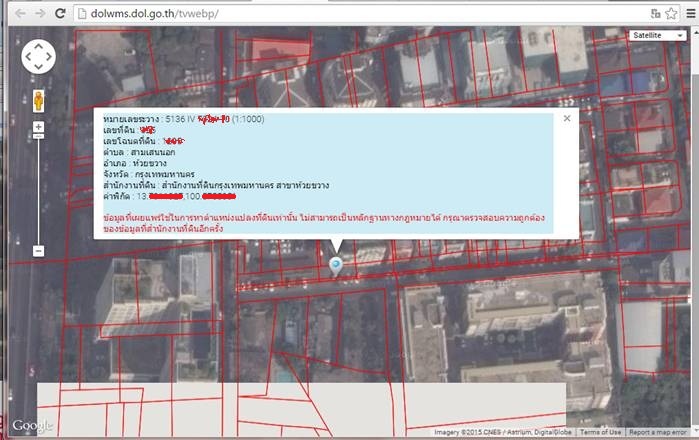This screenshot has height=440, width=699.
Task: Click the (1:1000) scale text
Action: pos(248,119)
